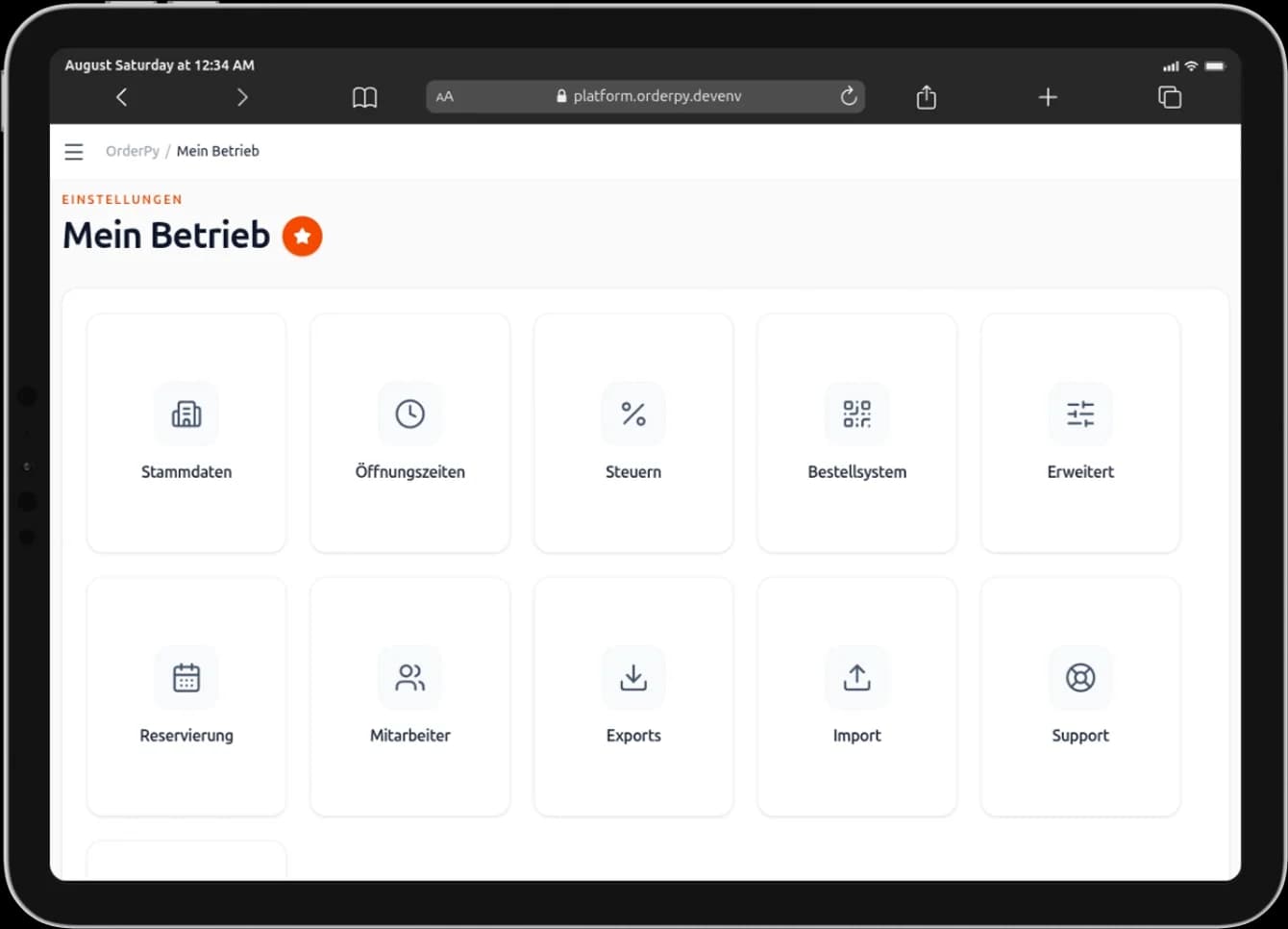
Task: Open the Mitarbeiter label
Action: [410, 736]
